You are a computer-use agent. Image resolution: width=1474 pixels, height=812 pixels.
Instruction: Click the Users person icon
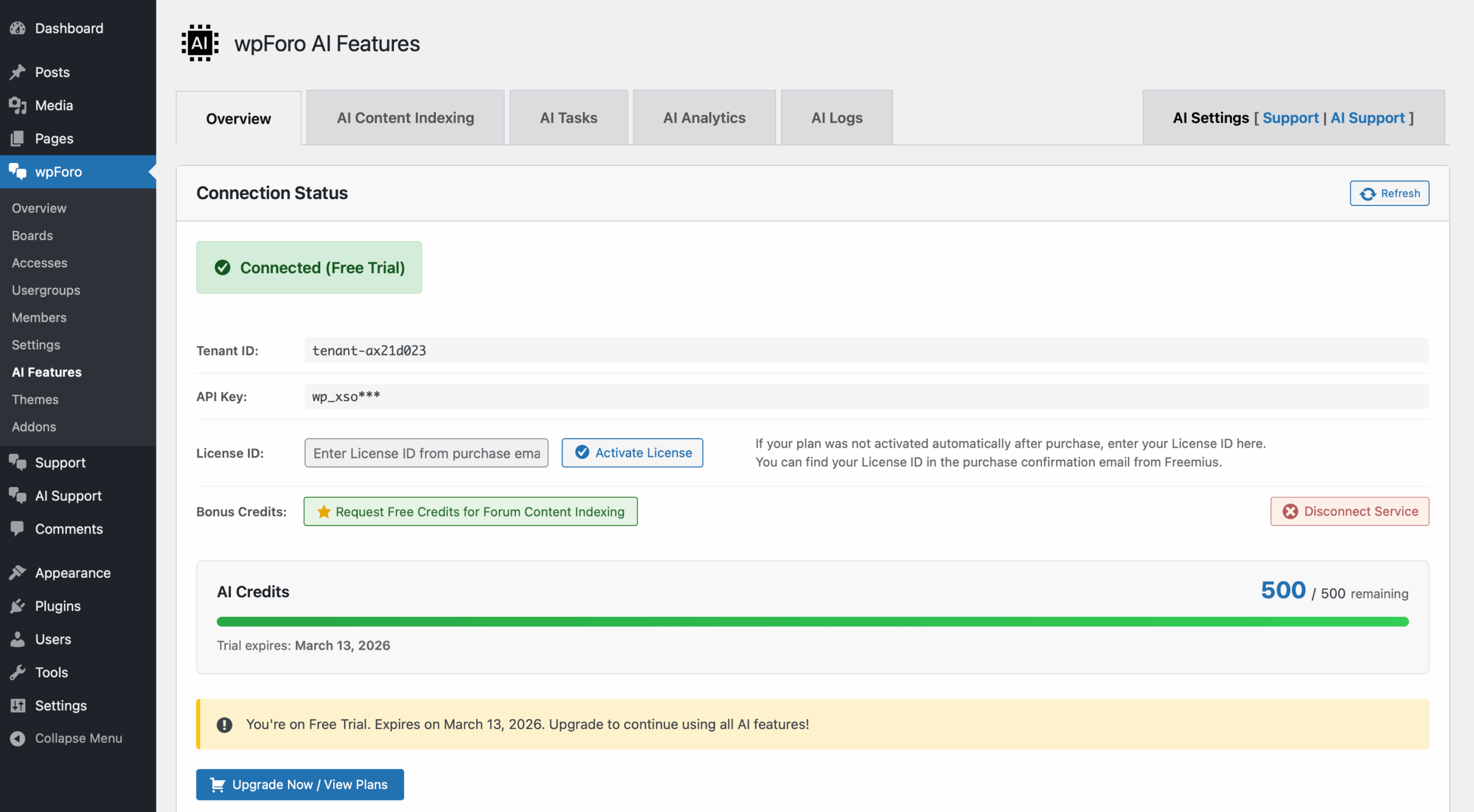coord(18,639)
